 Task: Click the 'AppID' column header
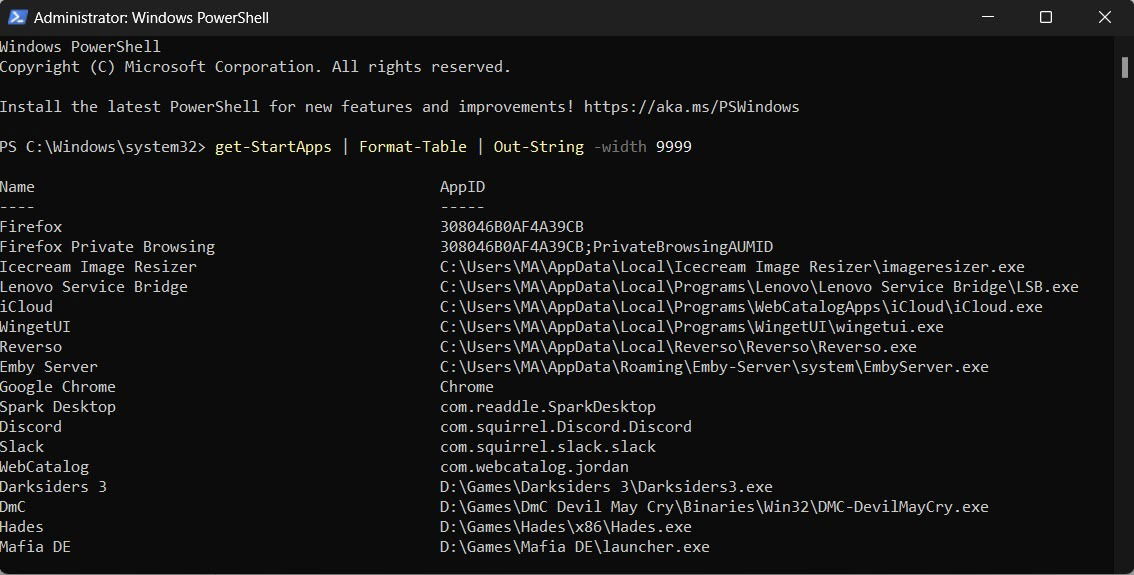point(463,187)
